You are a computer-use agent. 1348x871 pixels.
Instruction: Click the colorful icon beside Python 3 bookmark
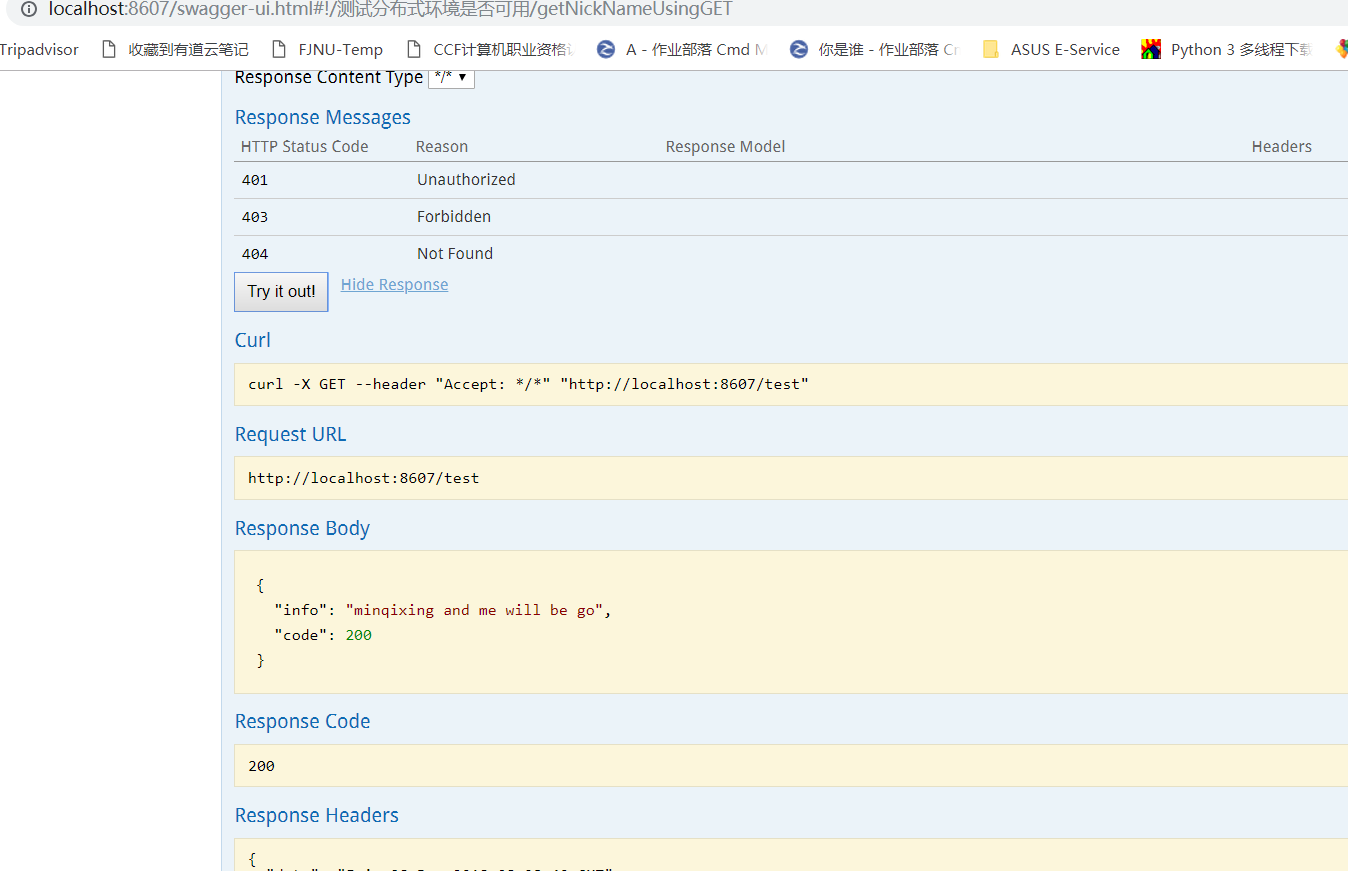tap(1151, 49)
